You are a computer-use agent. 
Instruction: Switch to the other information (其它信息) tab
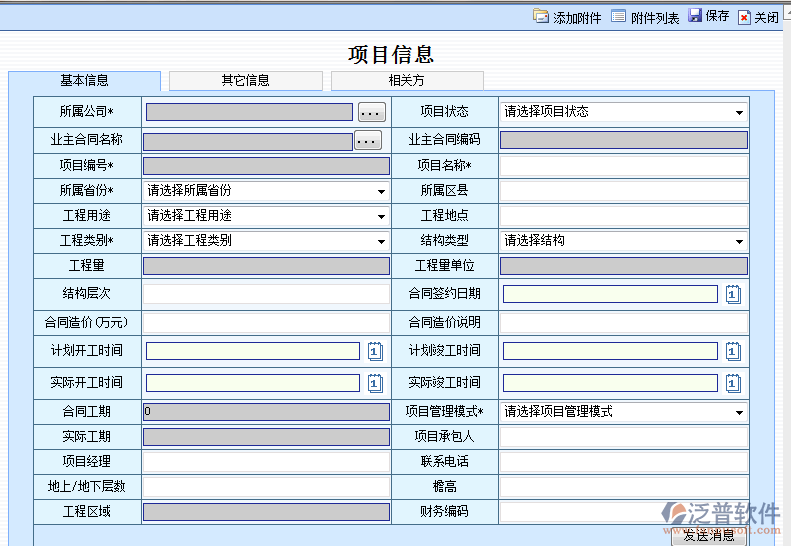[x=246, y=81]
